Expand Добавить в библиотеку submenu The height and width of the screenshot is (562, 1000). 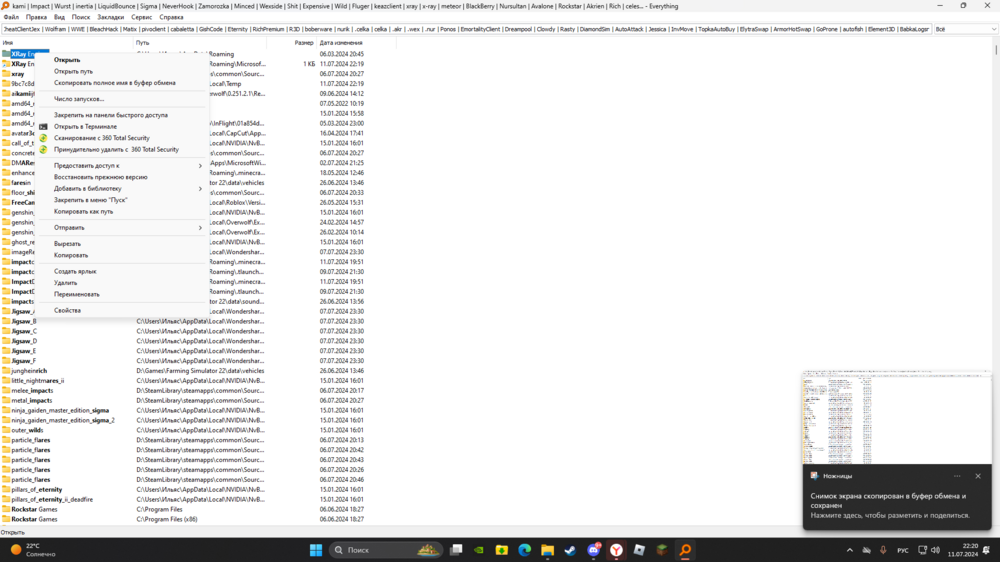(x=122, y=188)
